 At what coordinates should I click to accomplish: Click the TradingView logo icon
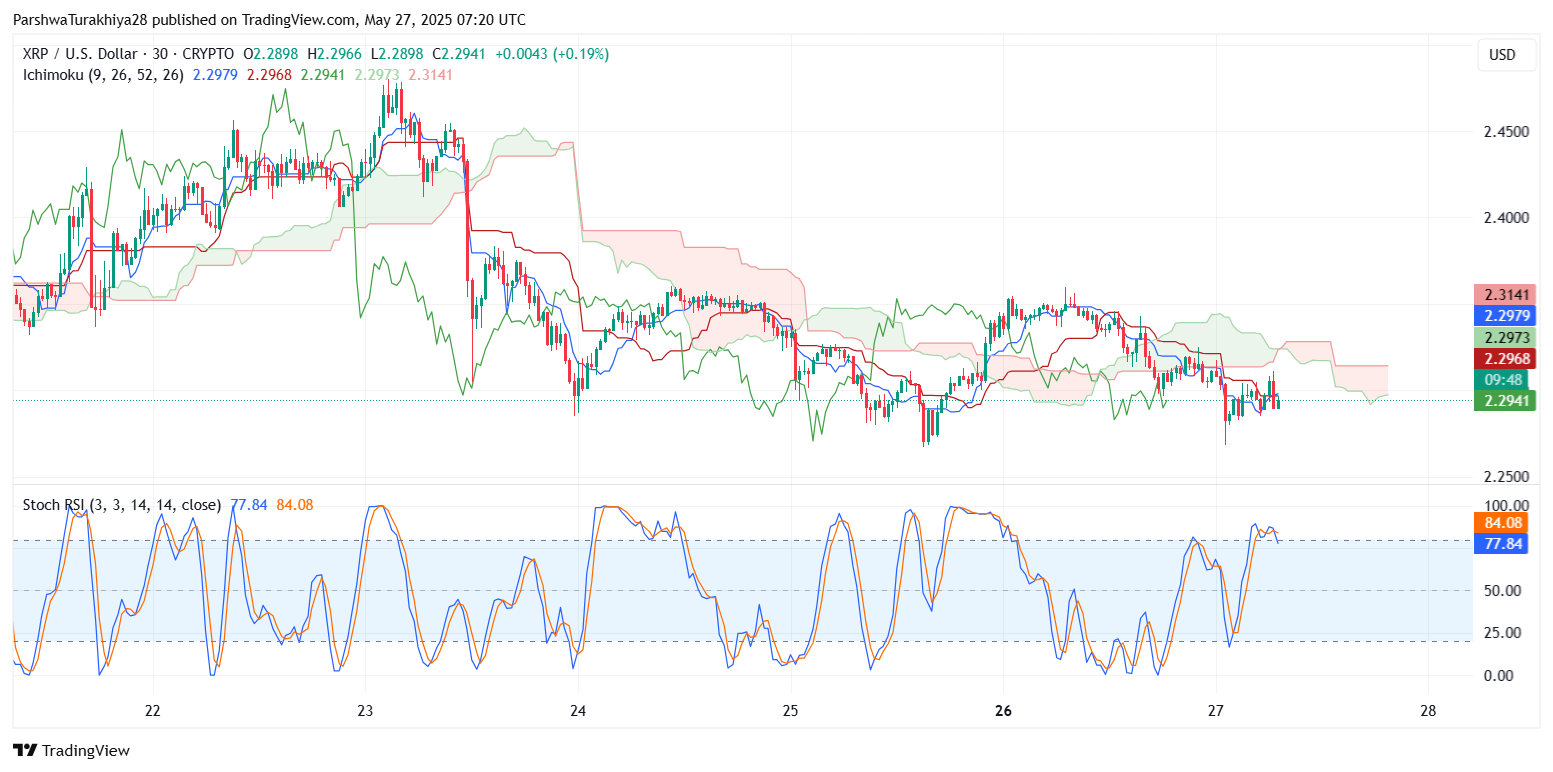pos(25,750)
